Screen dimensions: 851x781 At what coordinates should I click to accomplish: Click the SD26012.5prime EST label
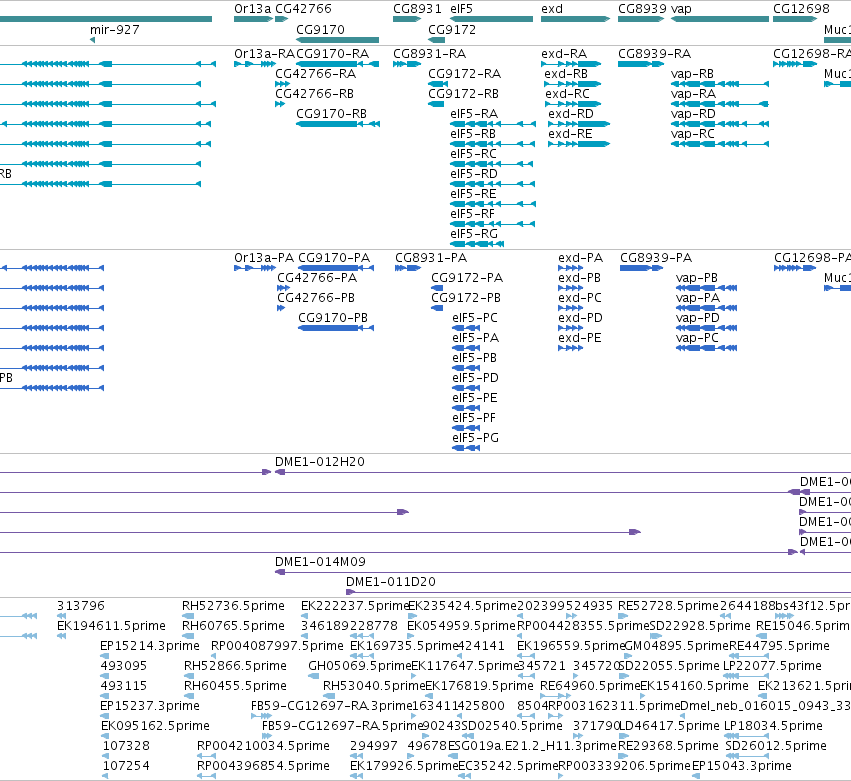click(x=776, y=746)
